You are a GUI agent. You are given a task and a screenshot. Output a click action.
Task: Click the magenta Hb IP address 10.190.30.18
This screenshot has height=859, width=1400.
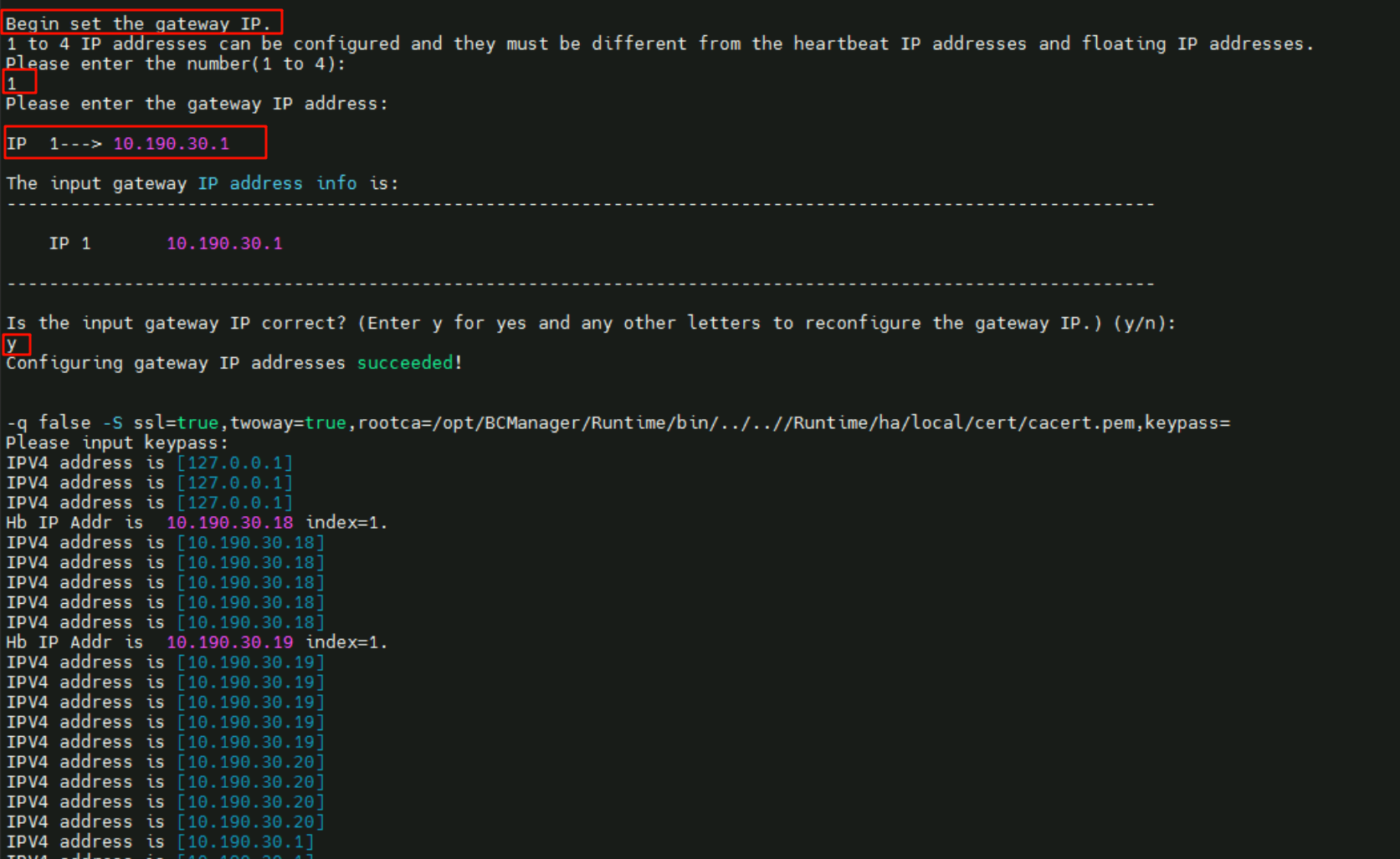(x=230, y=523)
